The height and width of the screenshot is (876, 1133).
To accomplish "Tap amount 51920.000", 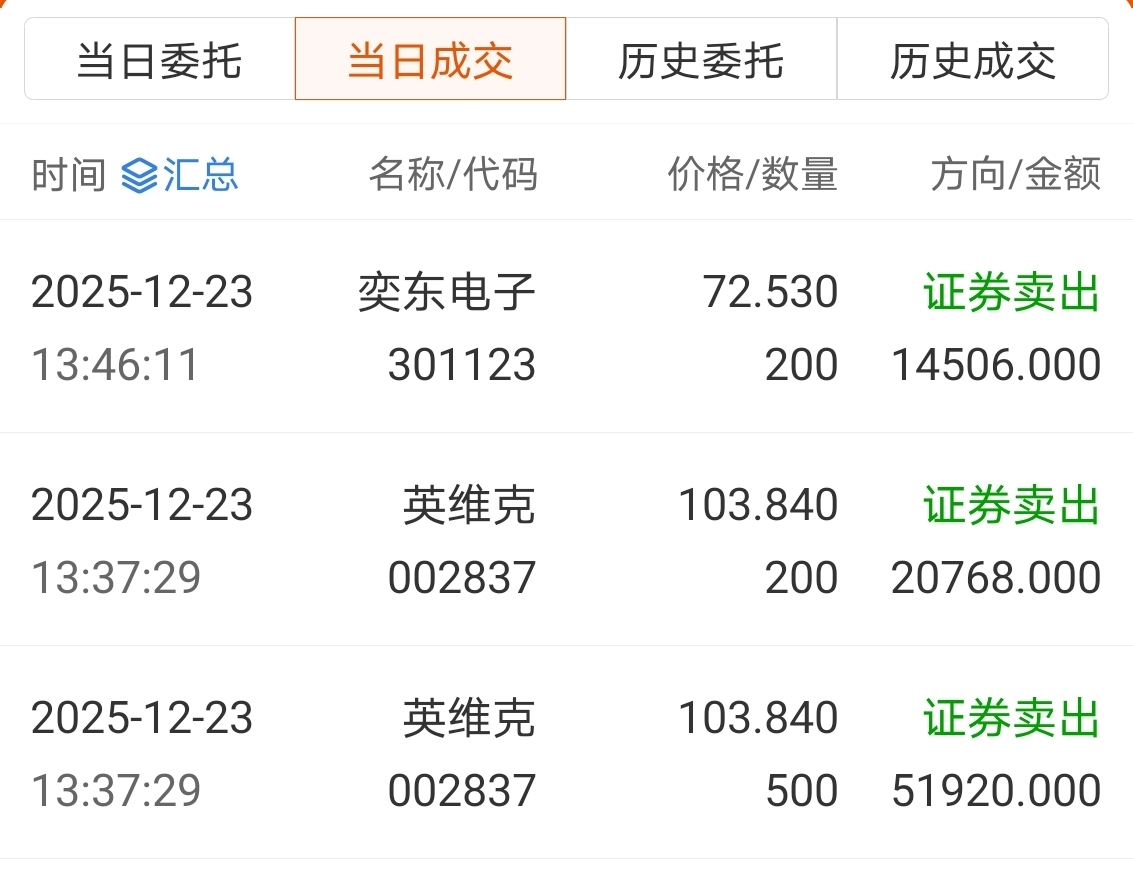I will 996,790.
